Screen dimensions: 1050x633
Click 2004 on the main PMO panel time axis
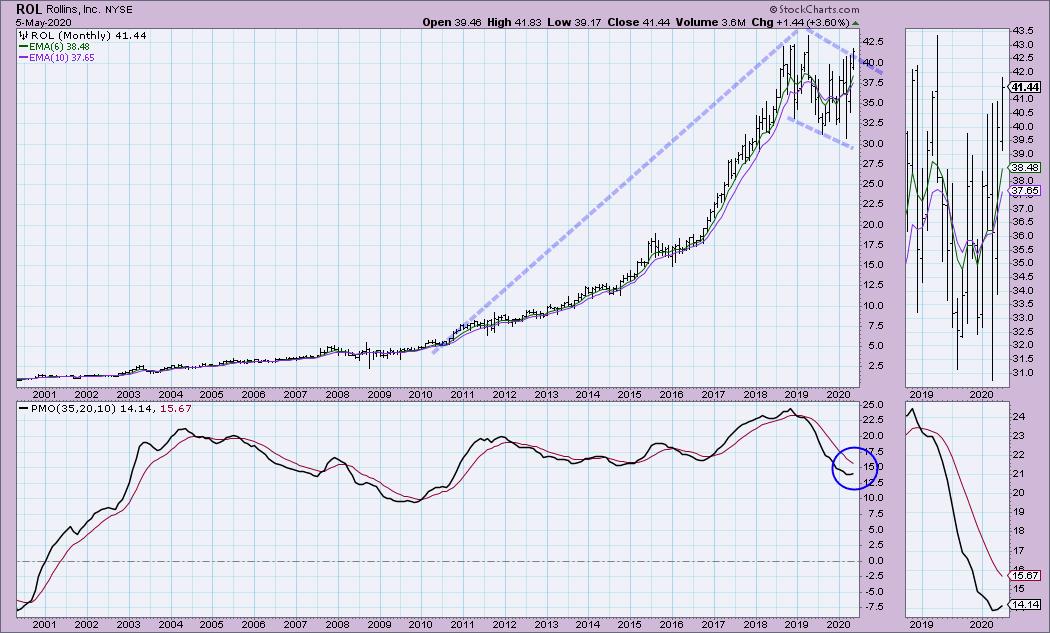tap(170, 624)
